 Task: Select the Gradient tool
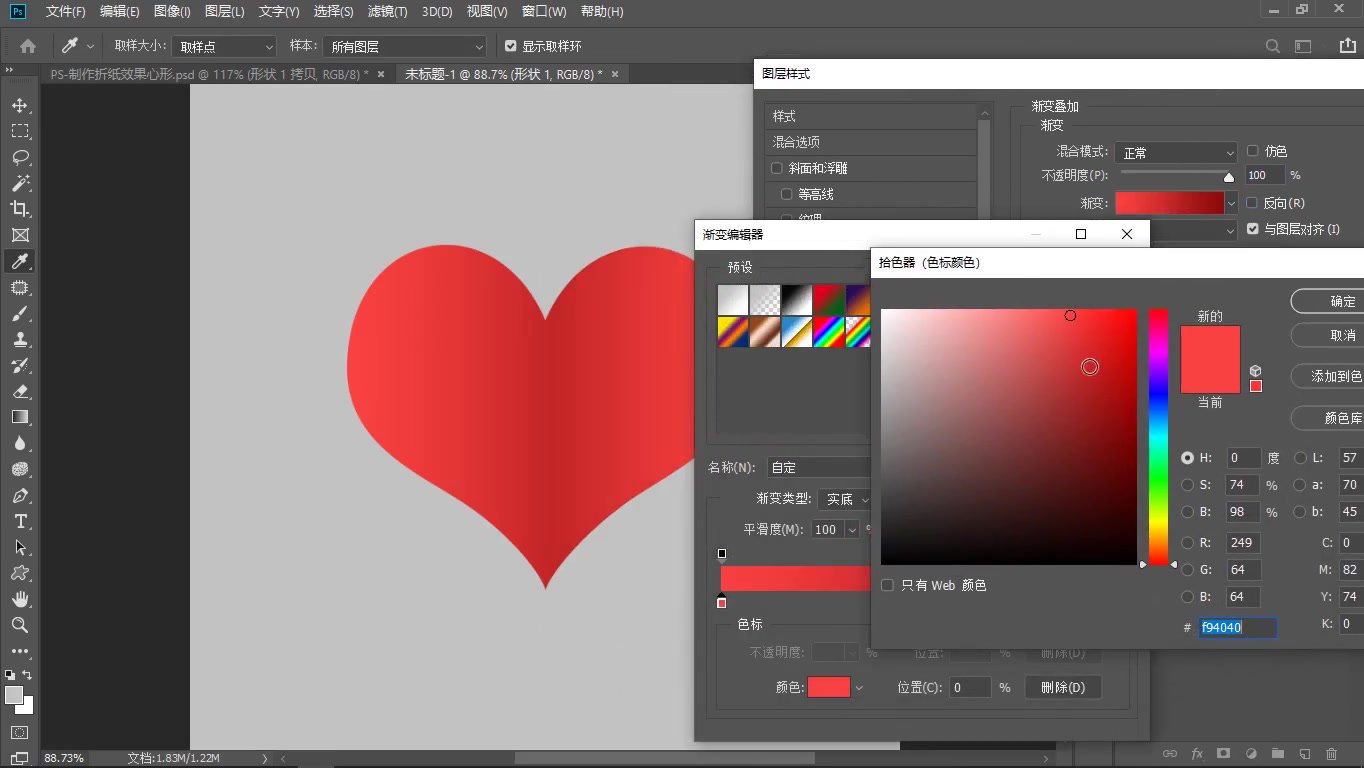(20, 417)
